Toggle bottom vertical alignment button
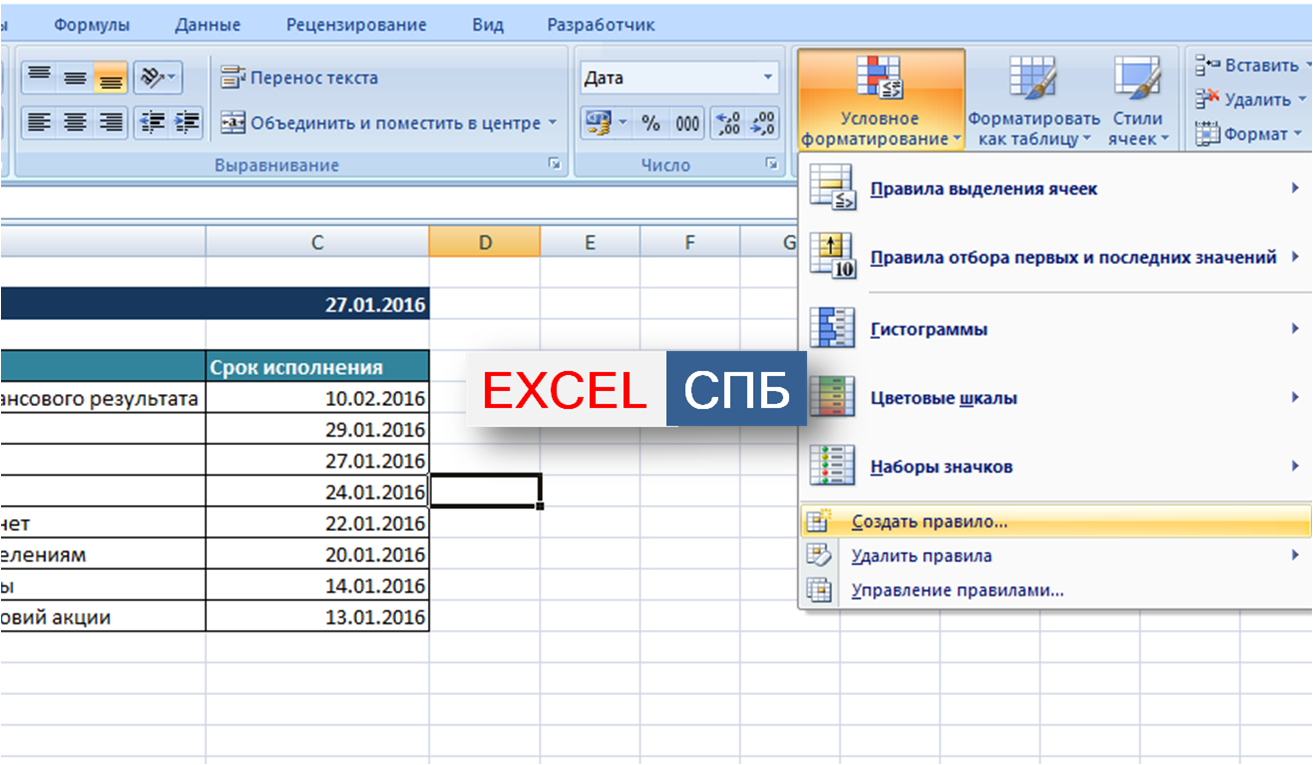Image resolution: width=1313 pixels, height=765 pixels. [110, 78]
